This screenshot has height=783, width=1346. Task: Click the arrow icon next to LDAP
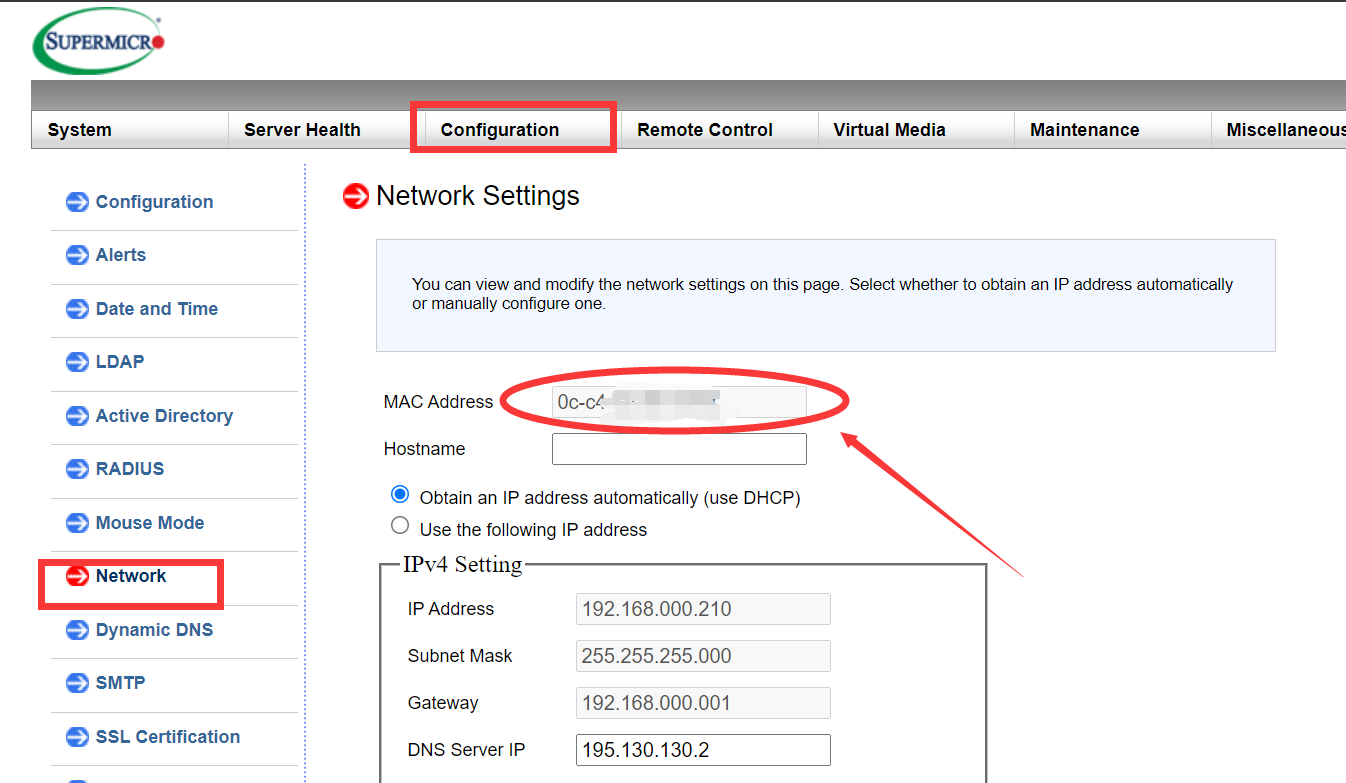pos(77,362)
